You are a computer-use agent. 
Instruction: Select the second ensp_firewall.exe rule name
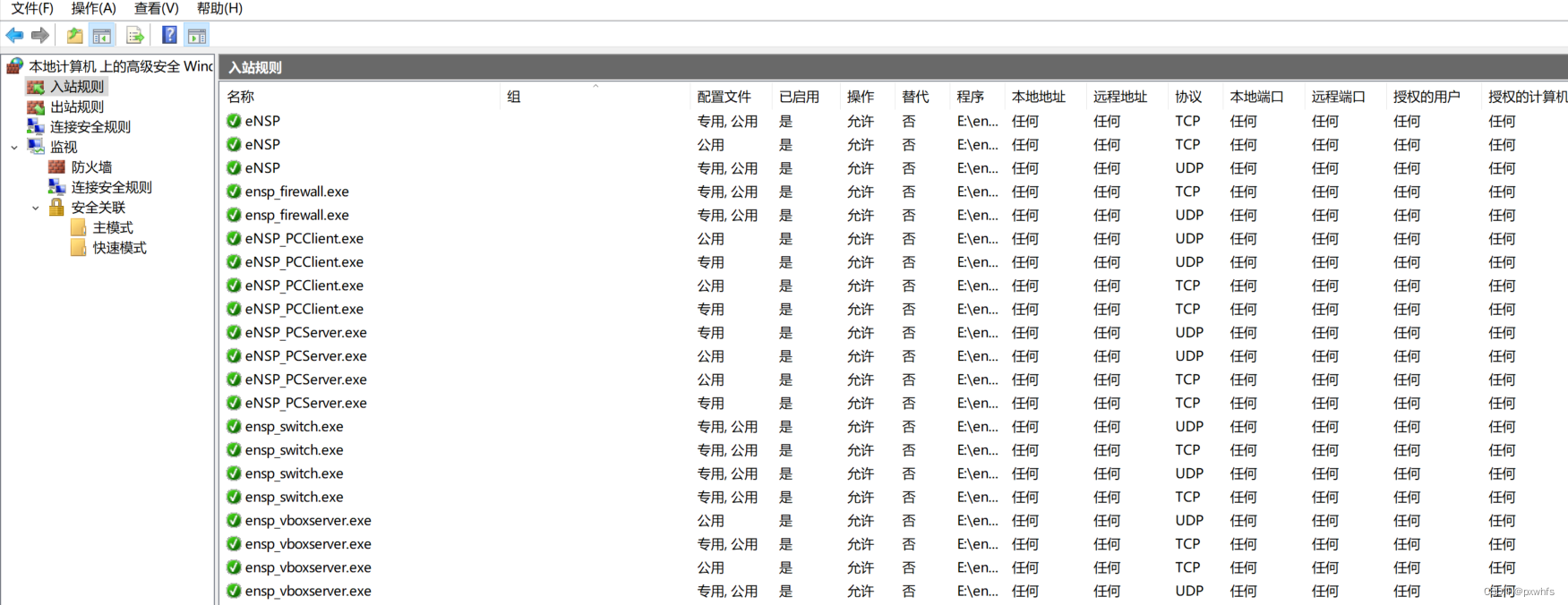pos(297,215)
